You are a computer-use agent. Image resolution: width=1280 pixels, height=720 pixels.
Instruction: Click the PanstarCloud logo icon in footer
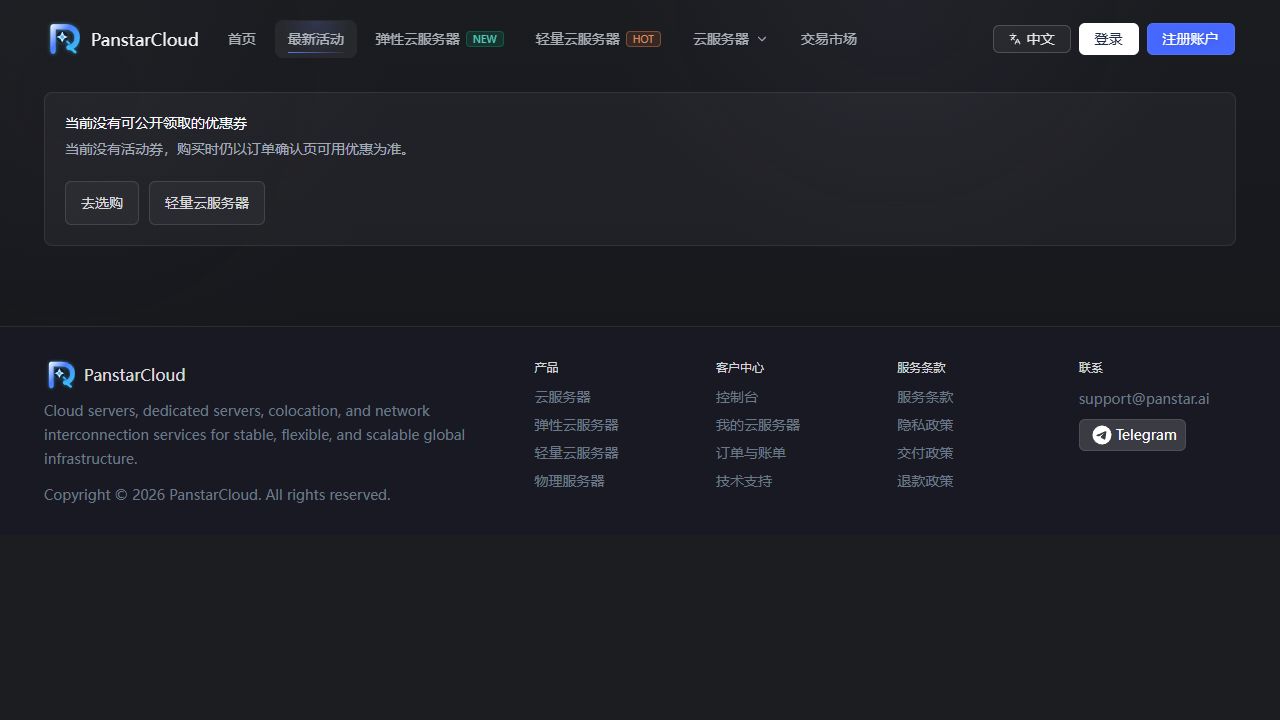click(61, 375)
